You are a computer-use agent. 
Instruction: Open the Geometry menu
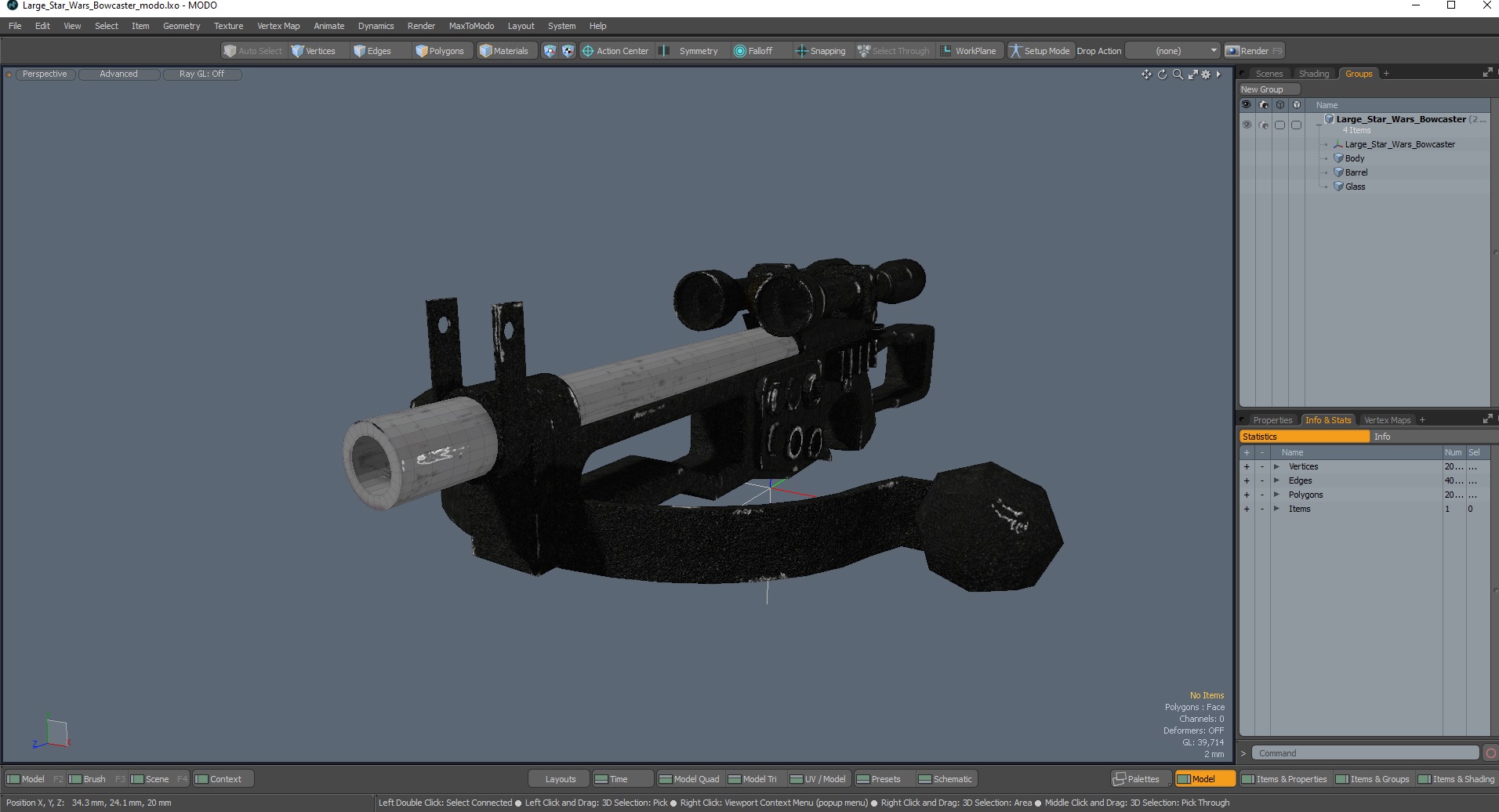tap(181, 26)
